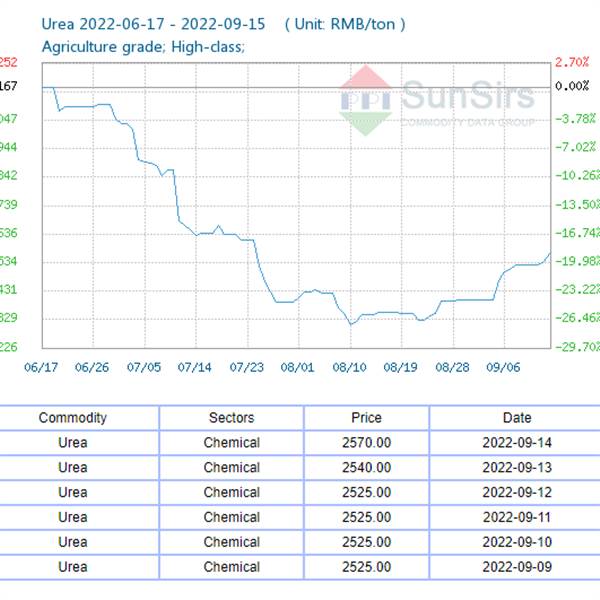Select the 2525.00 price for 2022-09-10

[x=367, y=542]
